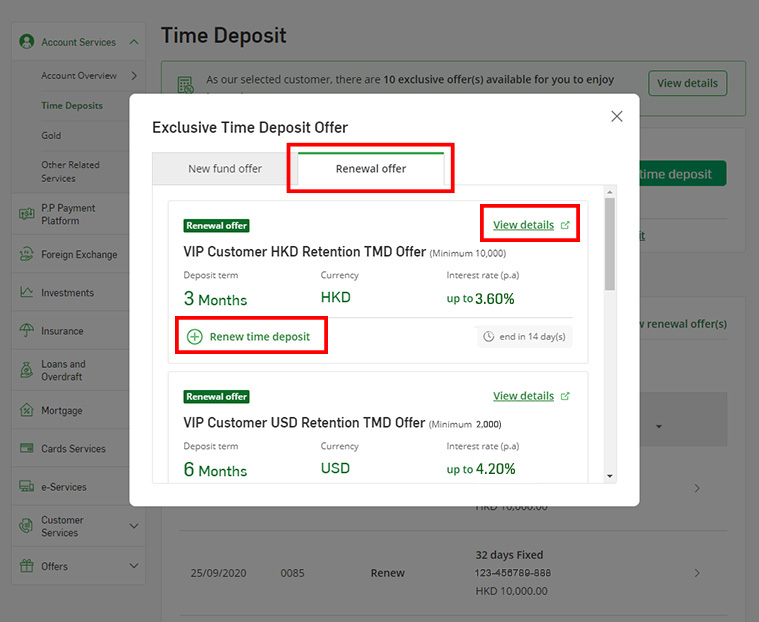Click the Loans and Overdraft money bag icon
The image size is (759, 622).
(x=27, y=370)
